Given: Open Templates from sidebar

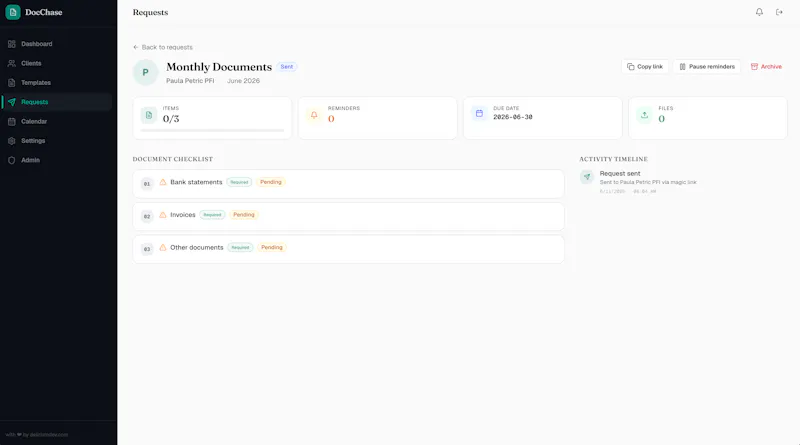Looking at the screenshot, I should click(x=56, y=83).
